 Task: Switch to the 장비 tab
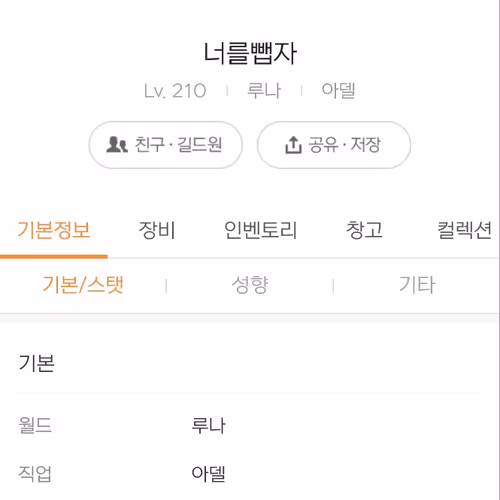pos(157,230)
